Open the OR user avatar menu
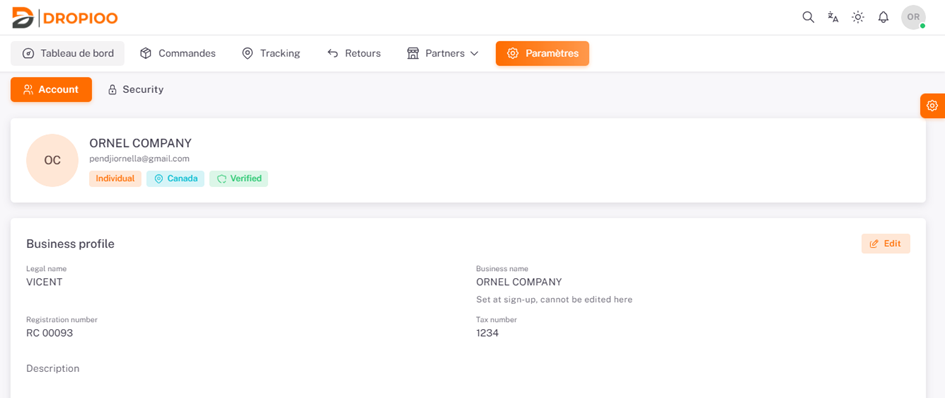The image size is (945, 398). pyautogui.click(x=913, y=17)
